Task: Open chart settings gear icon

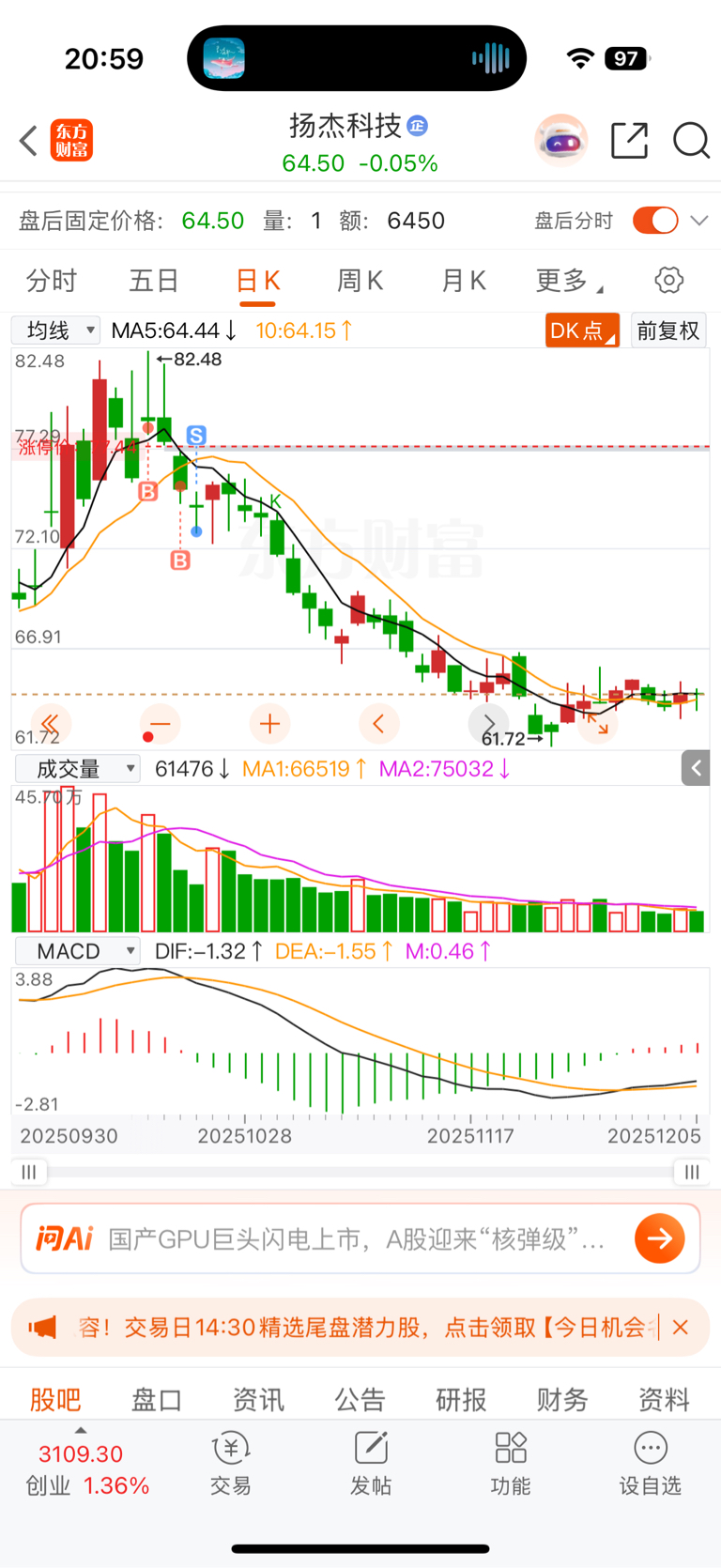Action: pyautogui.click(x=668, y=280)
